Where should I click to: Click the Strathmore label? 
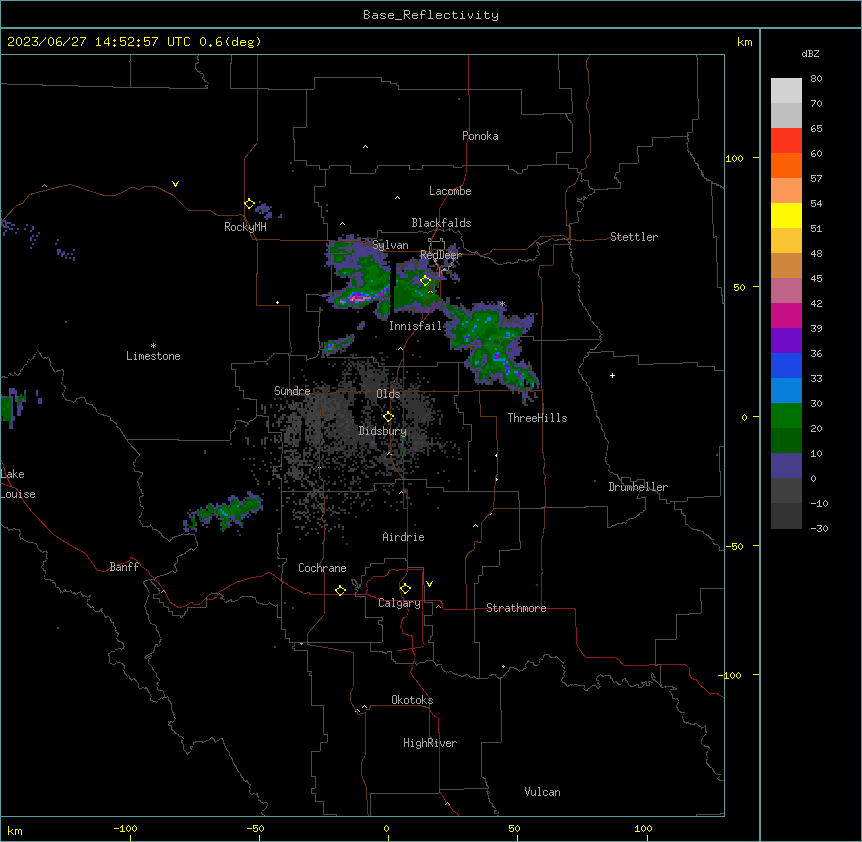pos(516,608)
